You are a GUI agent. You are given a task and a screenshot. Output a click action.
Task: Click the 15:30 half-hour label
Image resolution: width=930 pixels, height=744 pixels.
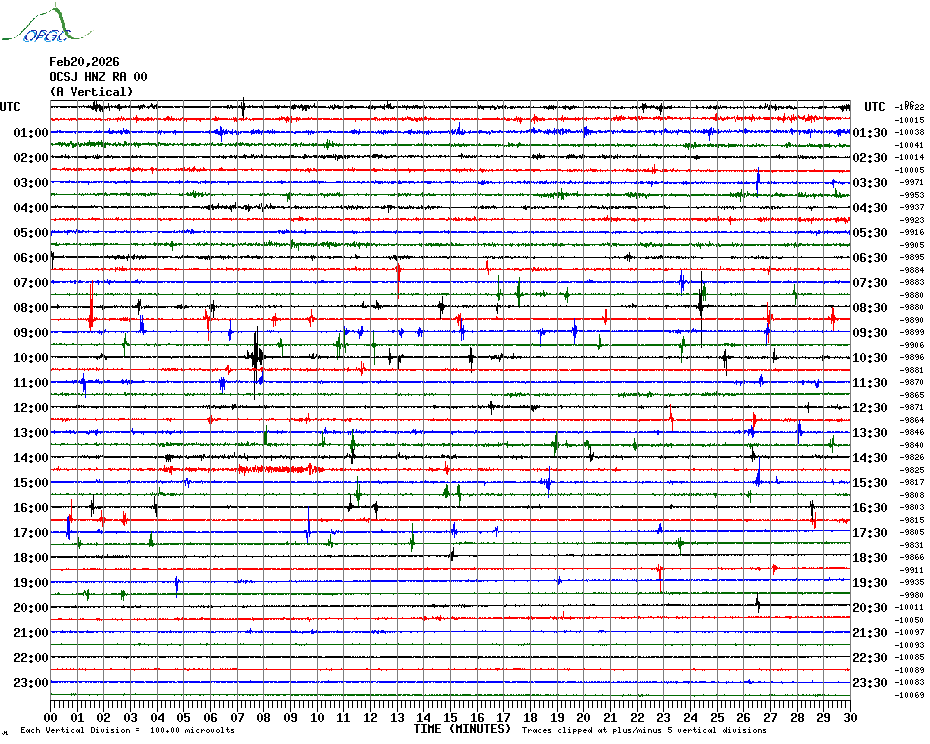click(x=870, y=482)
